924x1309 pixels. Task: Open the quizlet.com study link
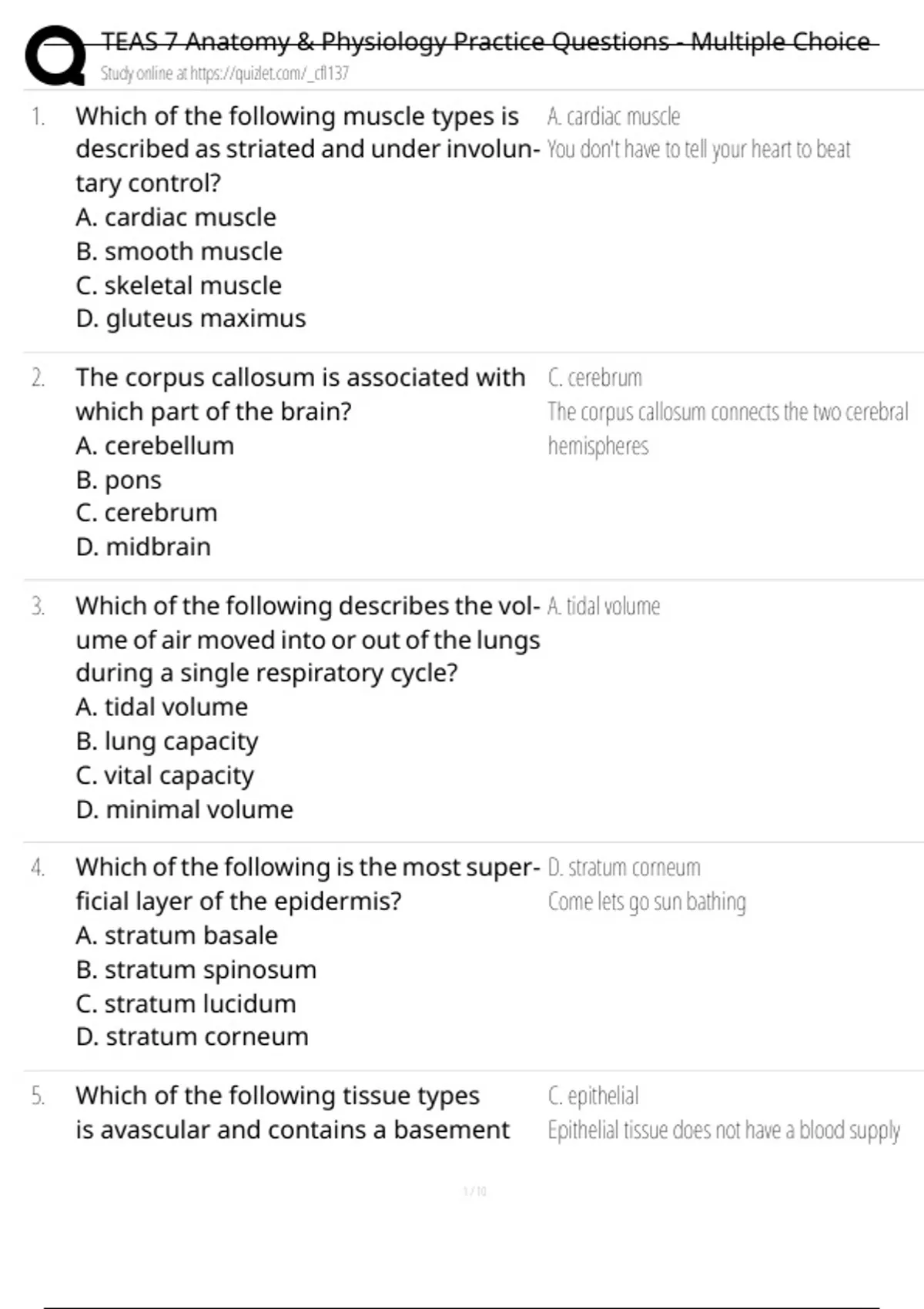point(224,74)
